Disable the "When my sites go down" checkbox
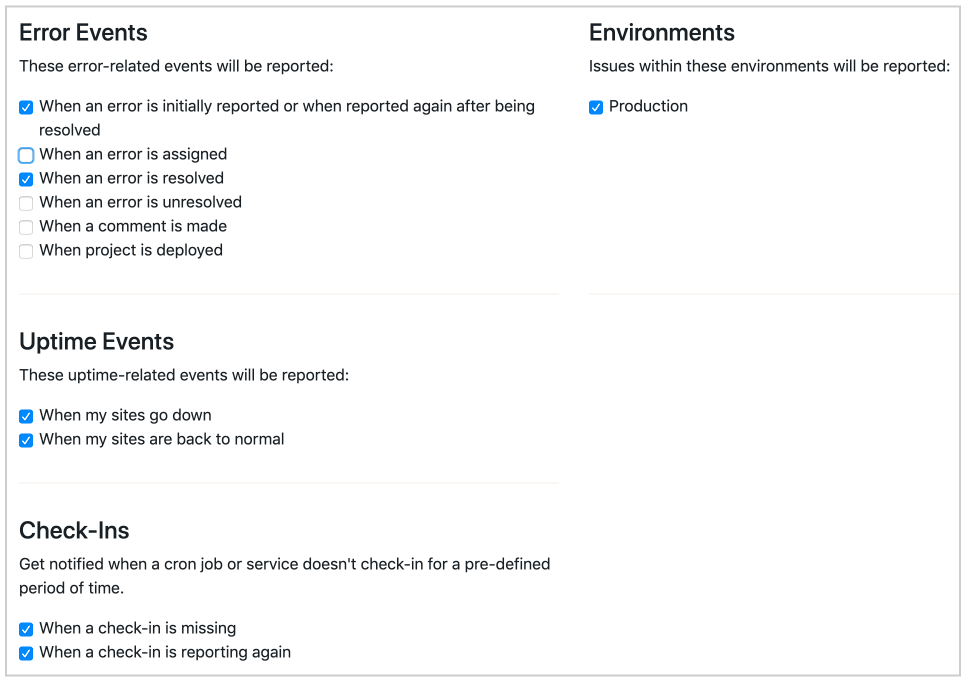Viewport: 966px width, 681px height. [25, 415]
